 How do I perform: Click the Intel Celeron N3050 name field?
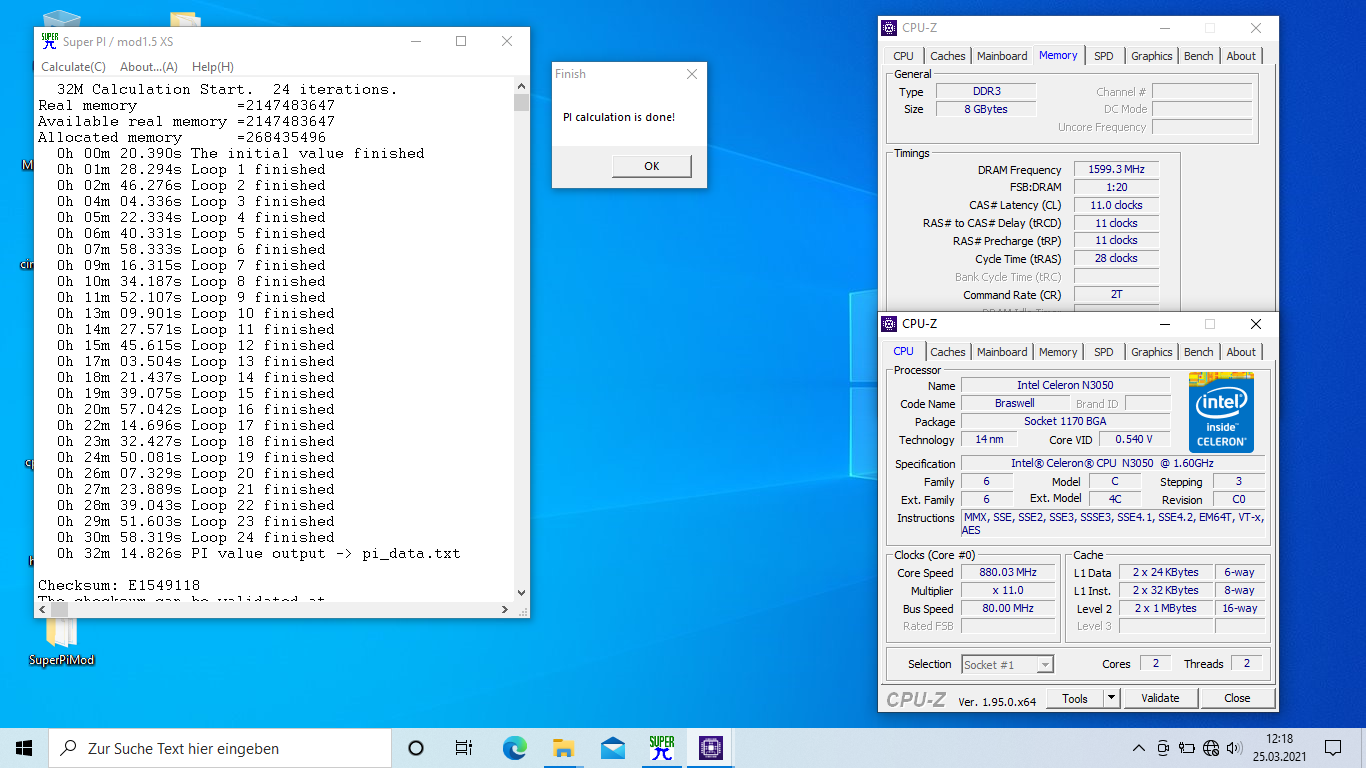pyautogui.click(x=1065, y=385)
